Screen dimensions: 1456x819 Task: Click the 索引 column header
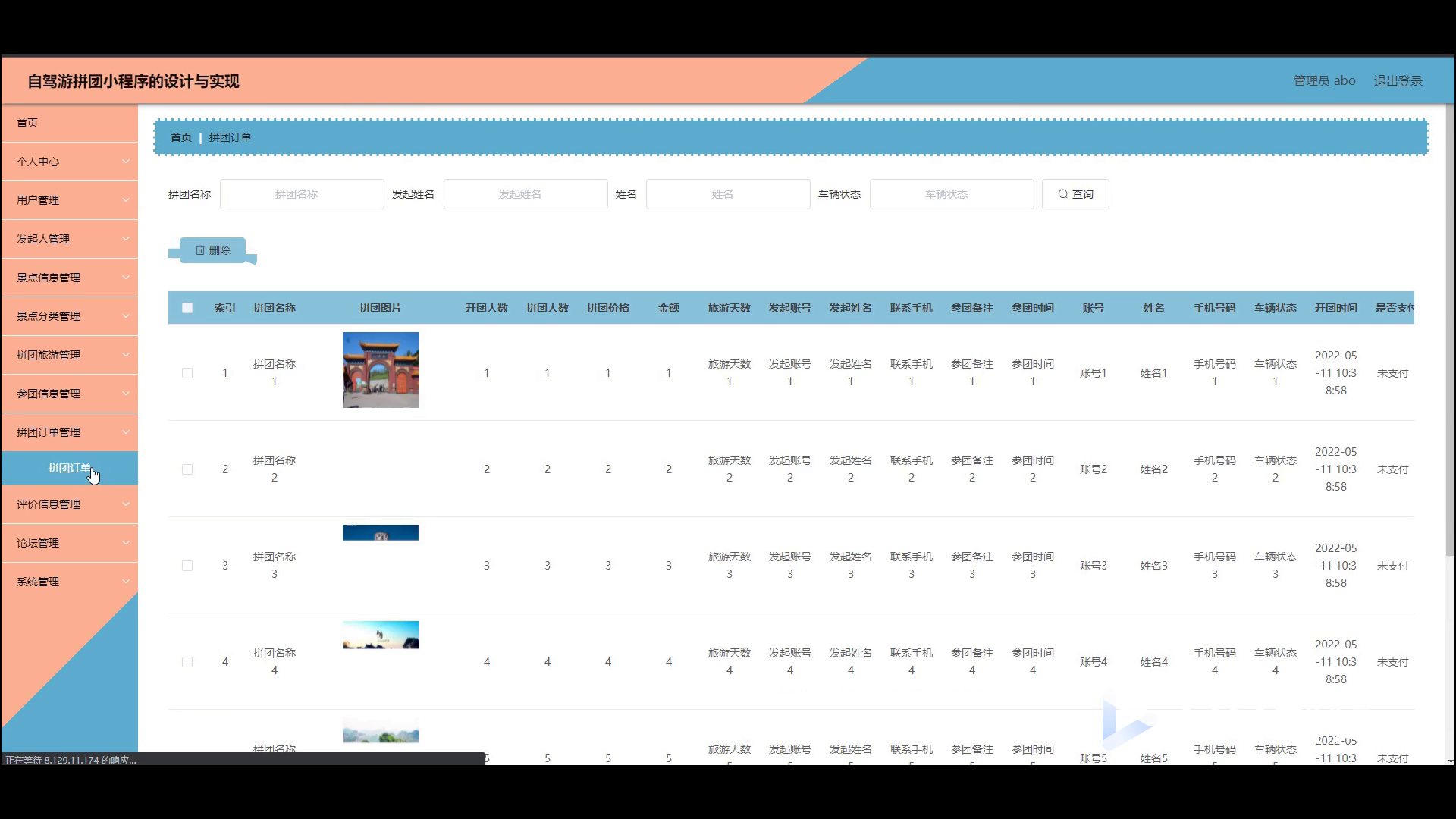coord(225,308)
